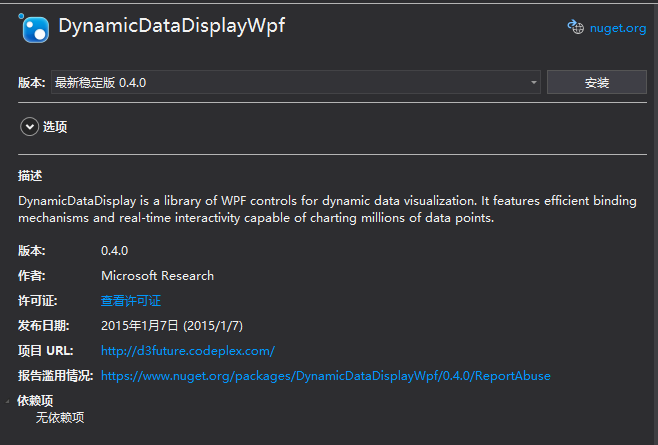The width and height of the screenshot is (658, 445).
Task: Click the DynamicDataDisplayWpf package title
Action: (x=172, y=26)
